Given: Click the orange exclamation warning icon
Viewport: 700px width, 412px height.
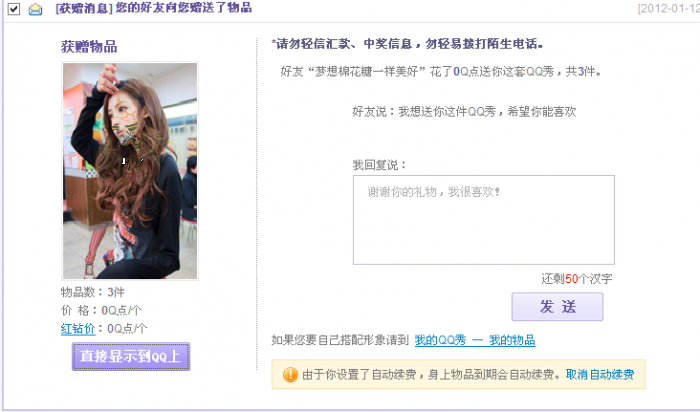Looking at the screenshot, I should coord(290,374).
